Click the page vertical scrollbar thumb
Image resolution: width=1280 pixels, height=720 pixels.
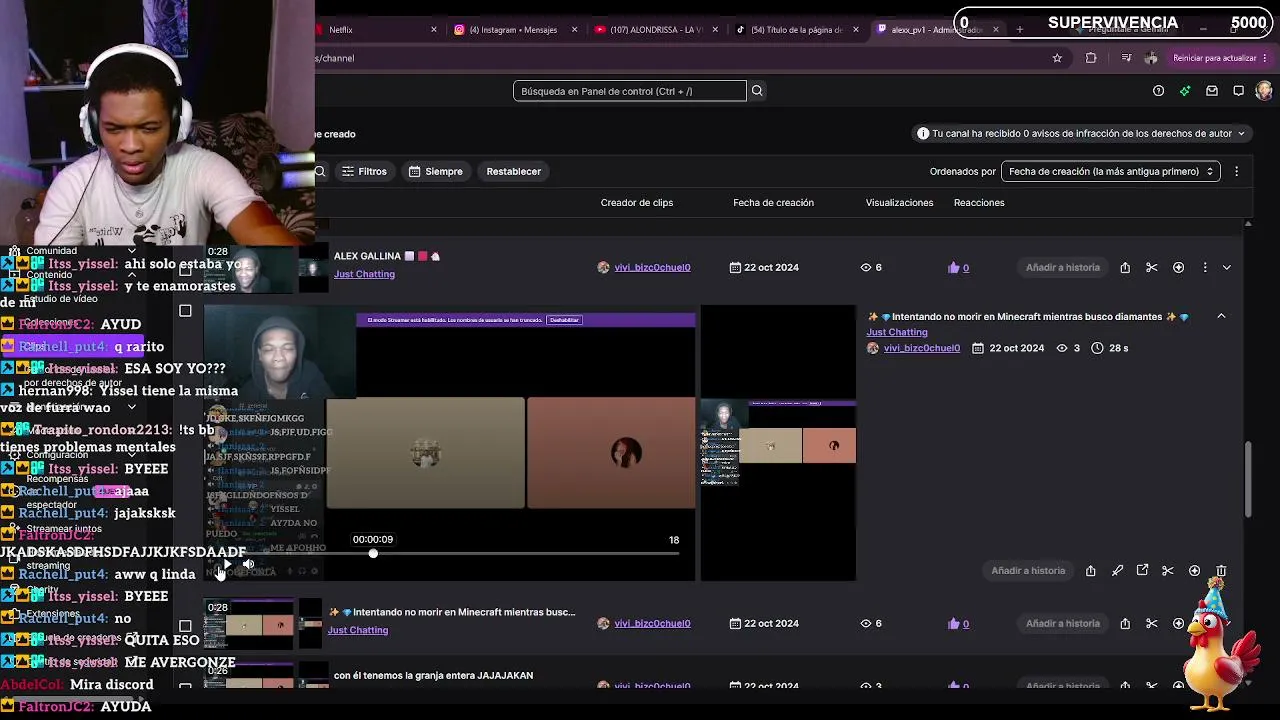tap(1248, 479)
